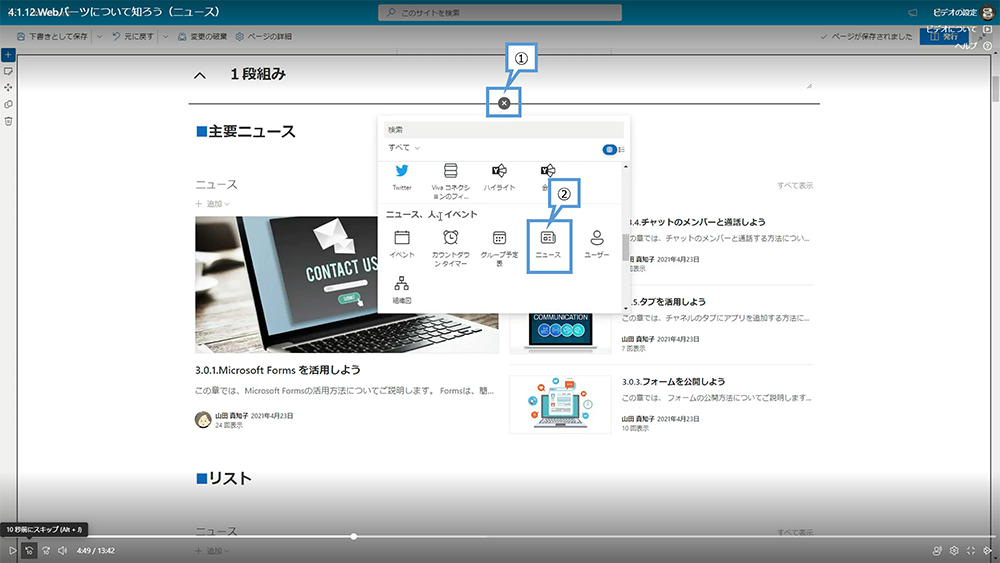Viewport: 1000px width, 563px height.
Task: Select the Twitter web part
Action: tap(402, 177)
